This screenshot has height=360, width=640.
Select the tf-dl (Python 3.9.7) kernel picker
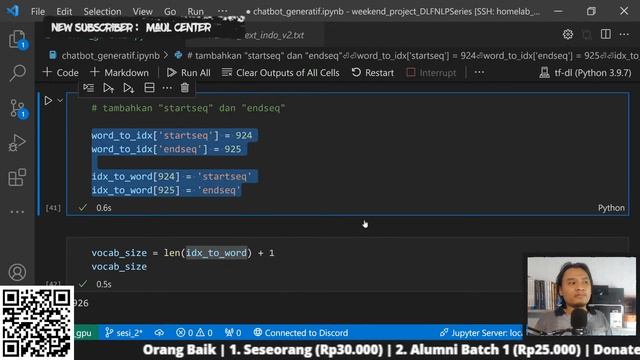[x=585, y=73]
